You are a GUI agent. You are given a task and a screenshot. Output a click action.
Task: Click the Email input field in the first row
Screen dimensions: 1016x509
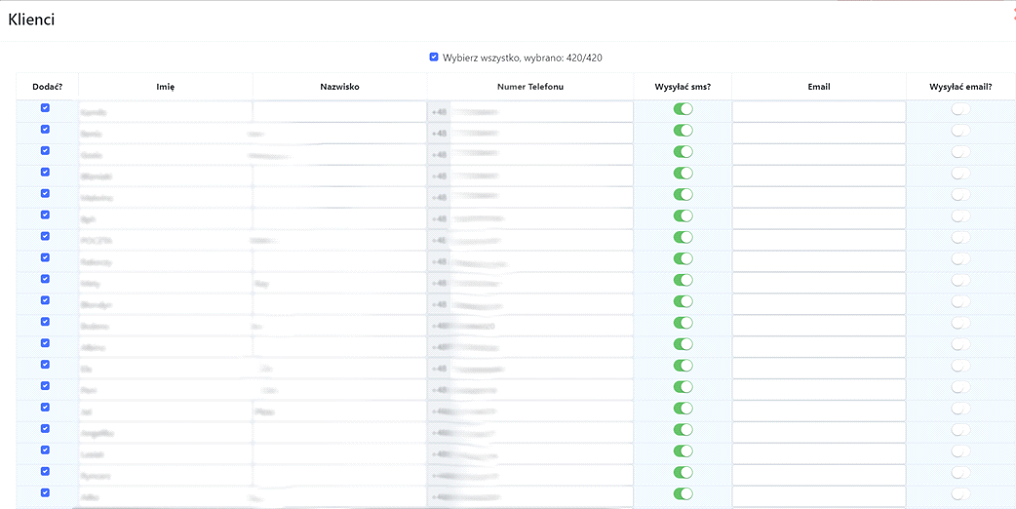pyautogui.click(x=818, y=112)
